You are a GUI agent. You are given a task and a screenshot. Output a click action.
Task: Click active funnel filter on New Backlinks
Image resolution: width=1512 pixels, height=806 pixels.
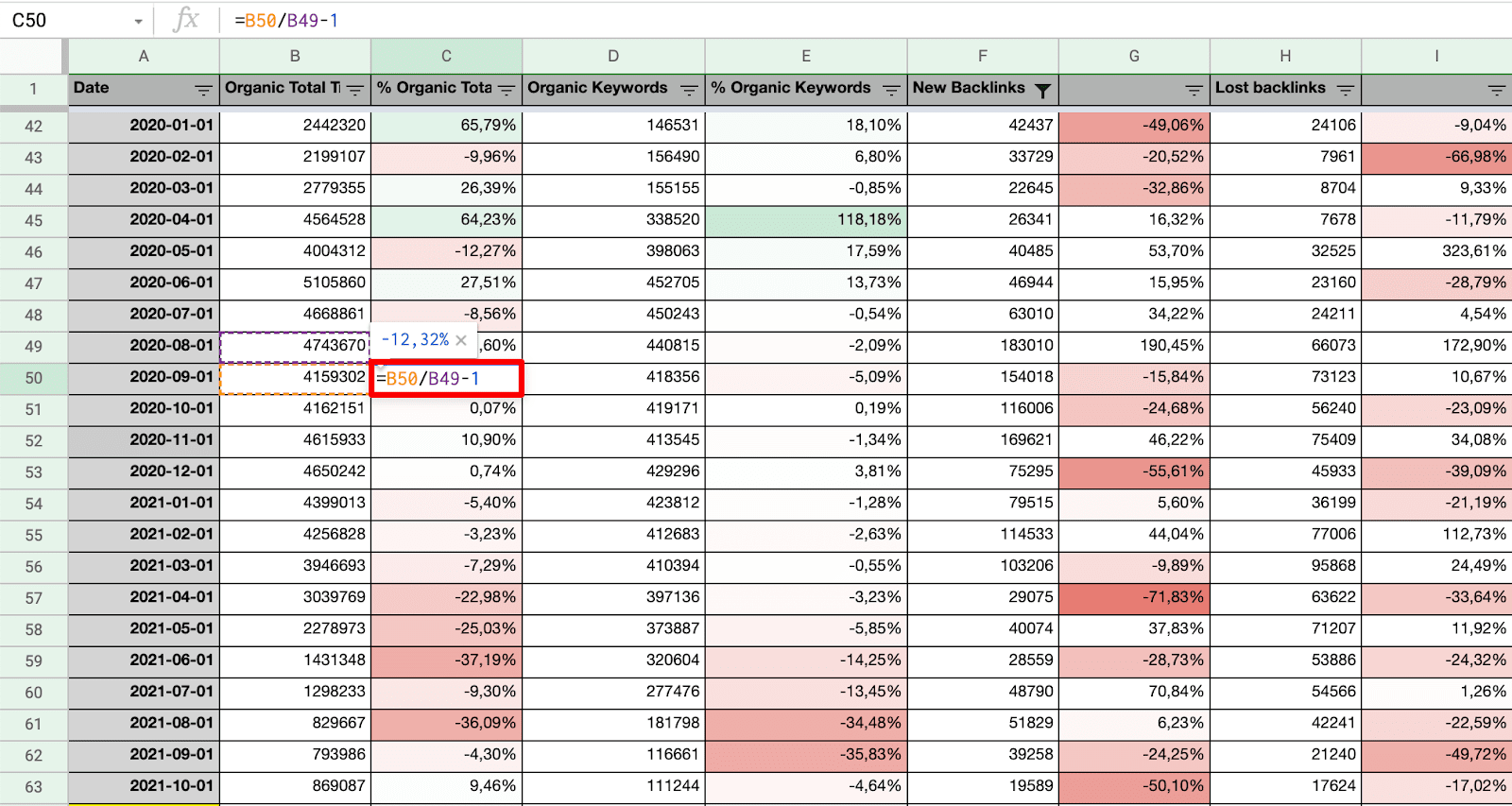[1042, 90]
